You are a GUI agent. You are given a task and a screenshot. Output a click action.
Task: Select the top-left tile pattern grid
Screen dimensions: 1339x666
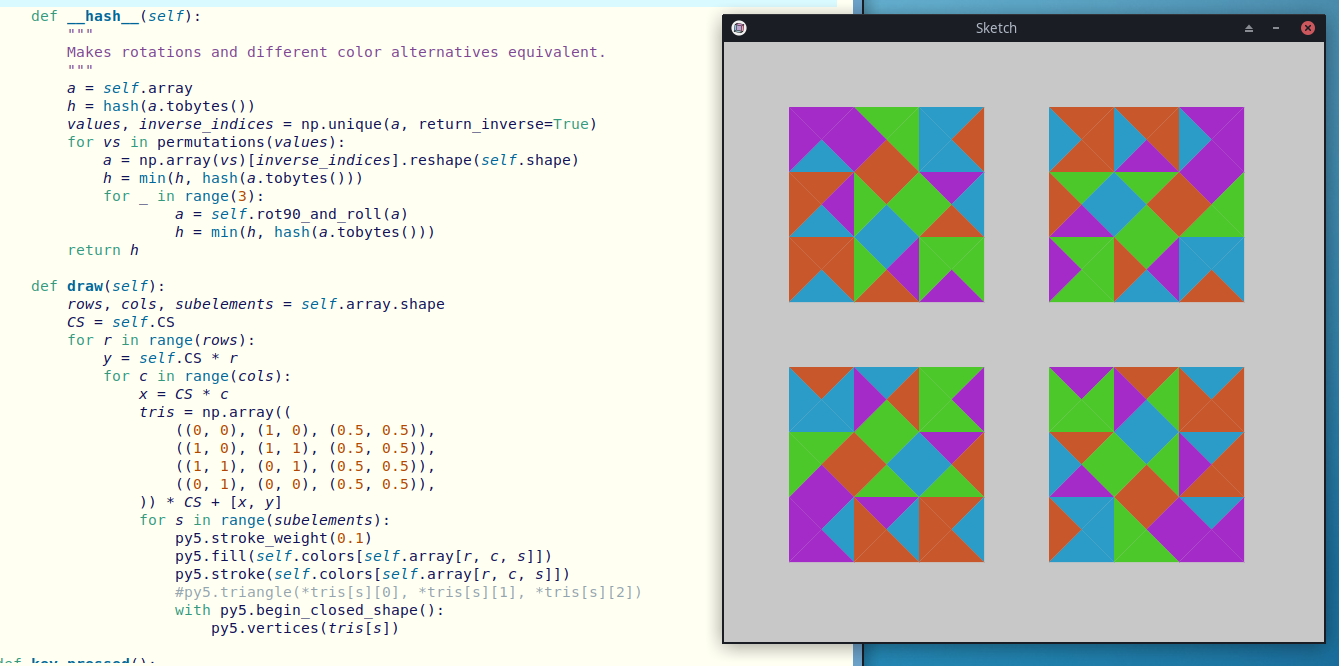pyautogui.click(x=886, y=204)
